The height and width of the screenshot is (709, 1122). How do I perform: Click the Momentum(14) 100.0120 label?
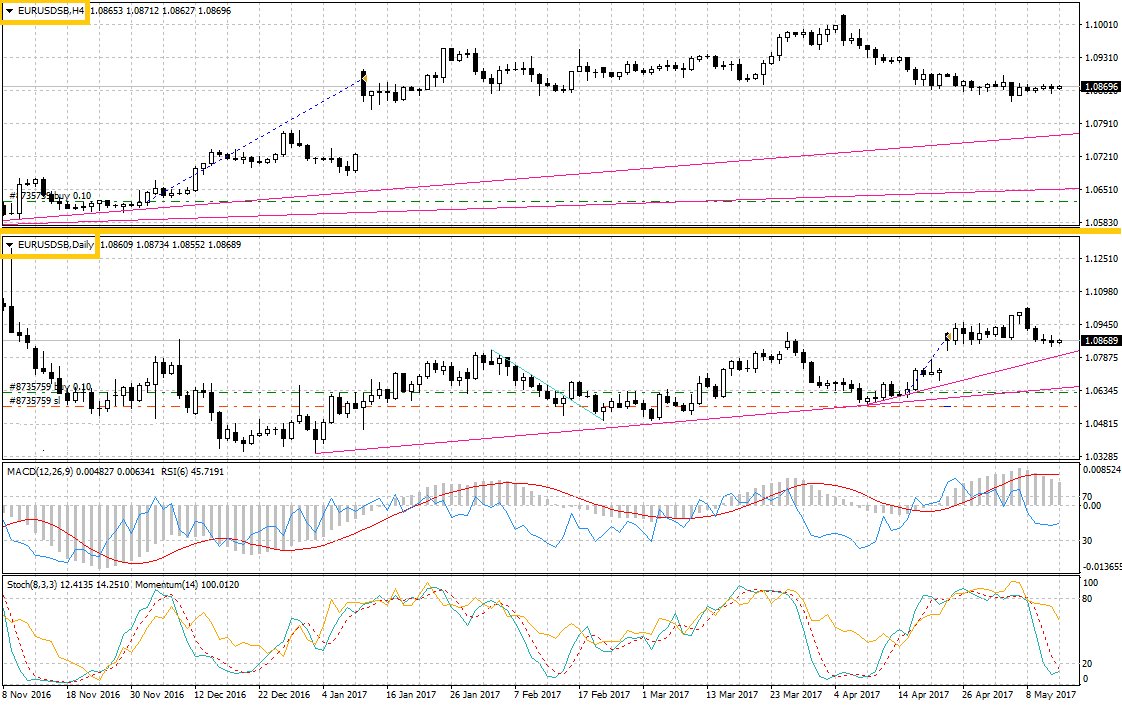(x=187, y=585)
